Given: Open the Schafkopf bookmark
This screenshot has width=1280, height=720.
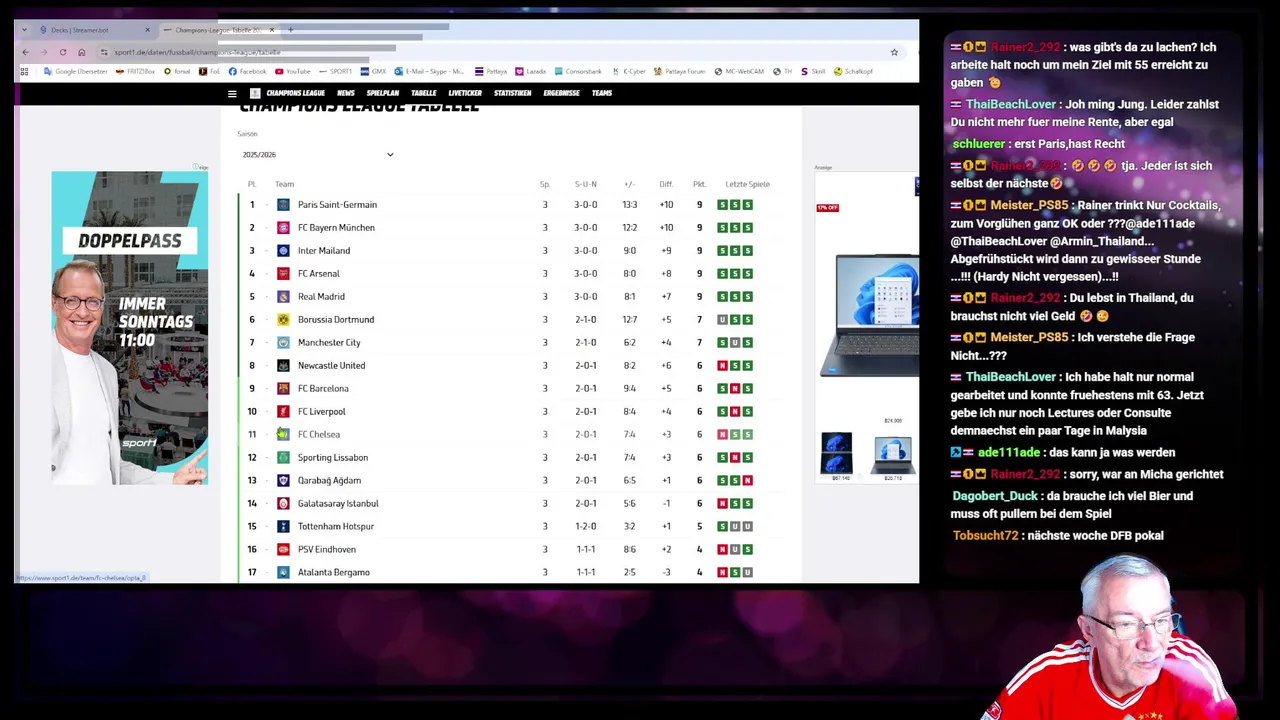Looking at the screenshot, I should click(855, 71).
